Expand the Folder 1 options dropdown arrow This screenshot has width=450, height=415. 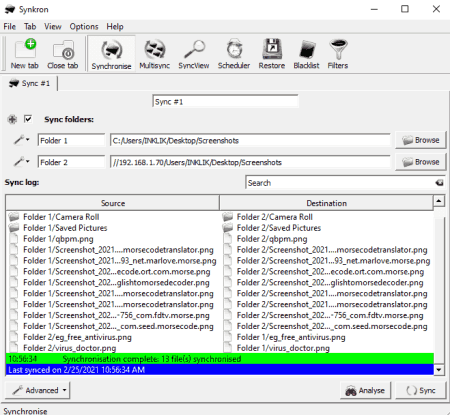[28, 140]
